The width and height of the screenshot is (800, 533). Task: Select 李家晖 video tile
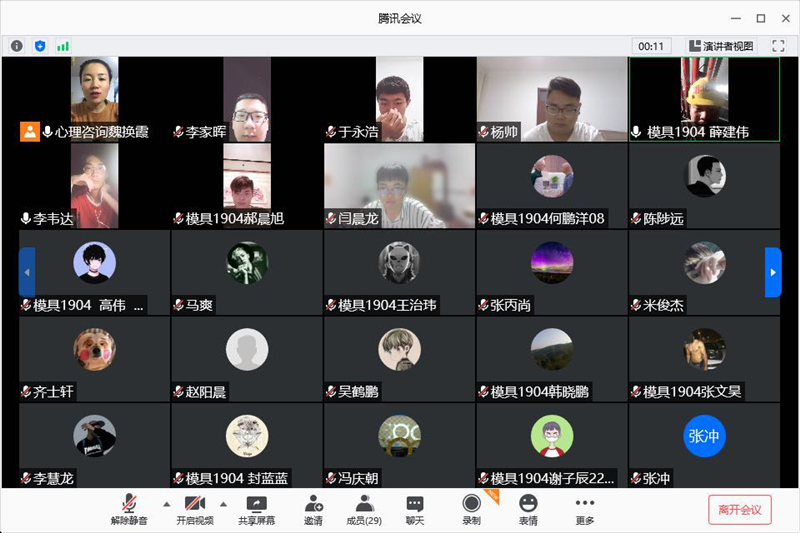[x=247, y=99]
